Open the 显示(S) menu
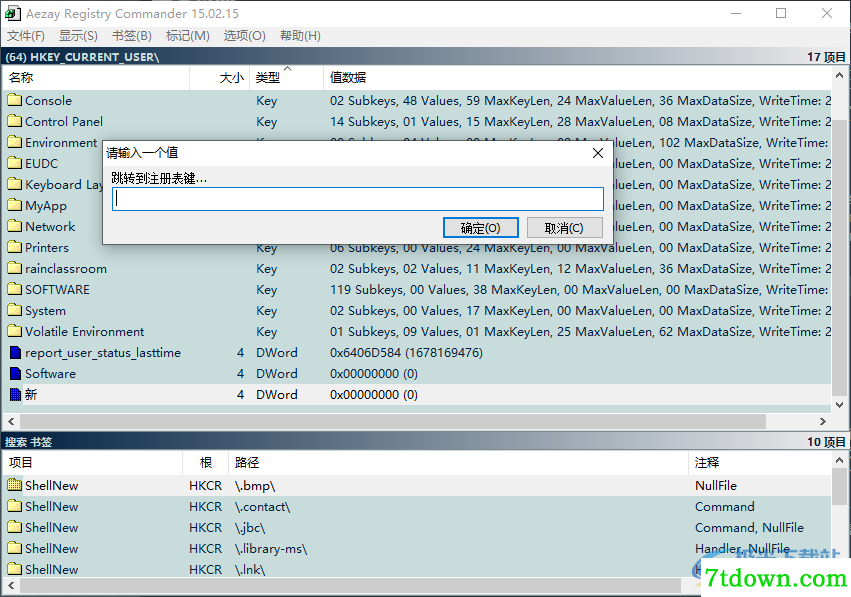 pos(78,36)
